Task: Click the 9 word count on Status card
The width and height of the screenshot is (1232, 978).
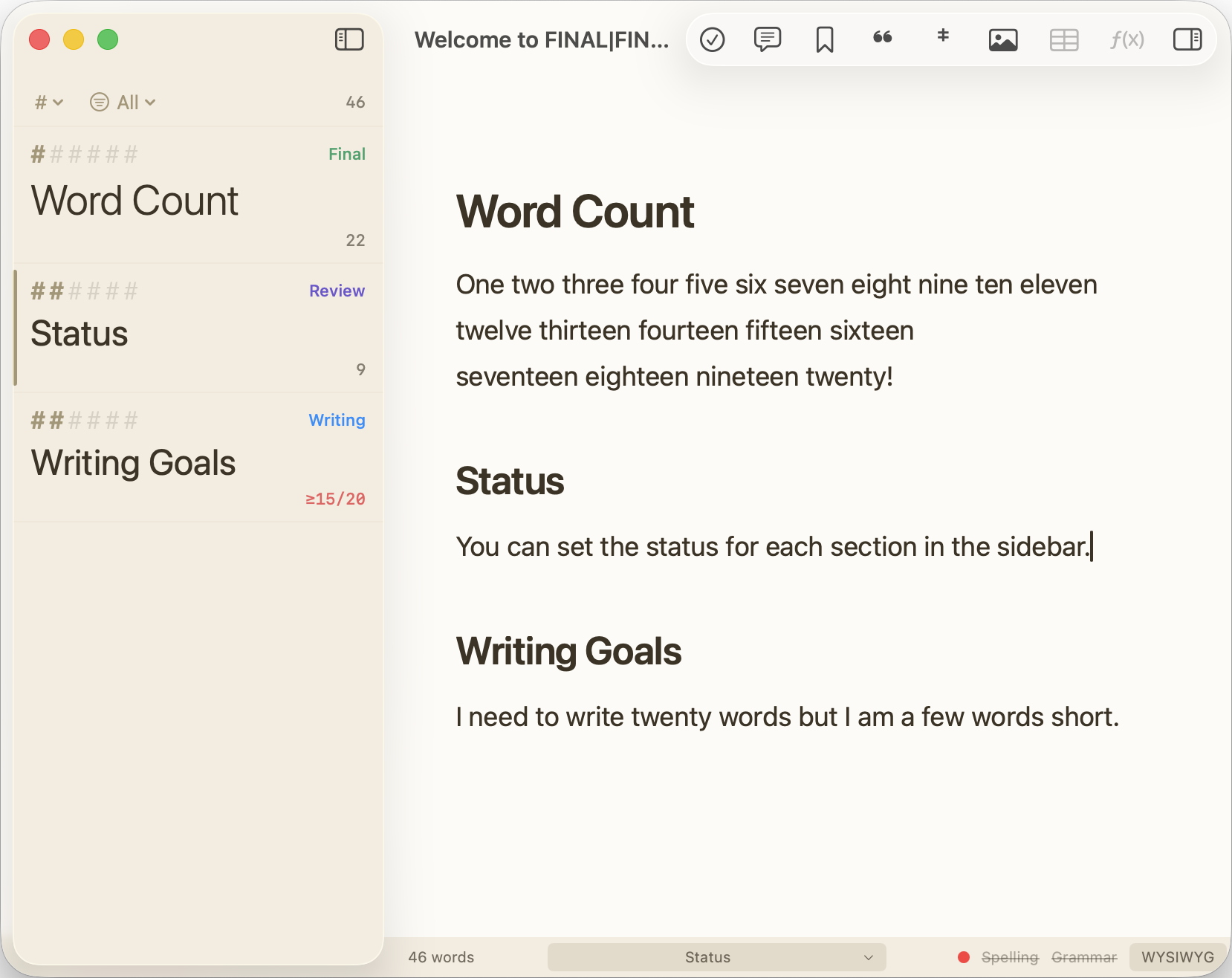Action: [360, 370]
